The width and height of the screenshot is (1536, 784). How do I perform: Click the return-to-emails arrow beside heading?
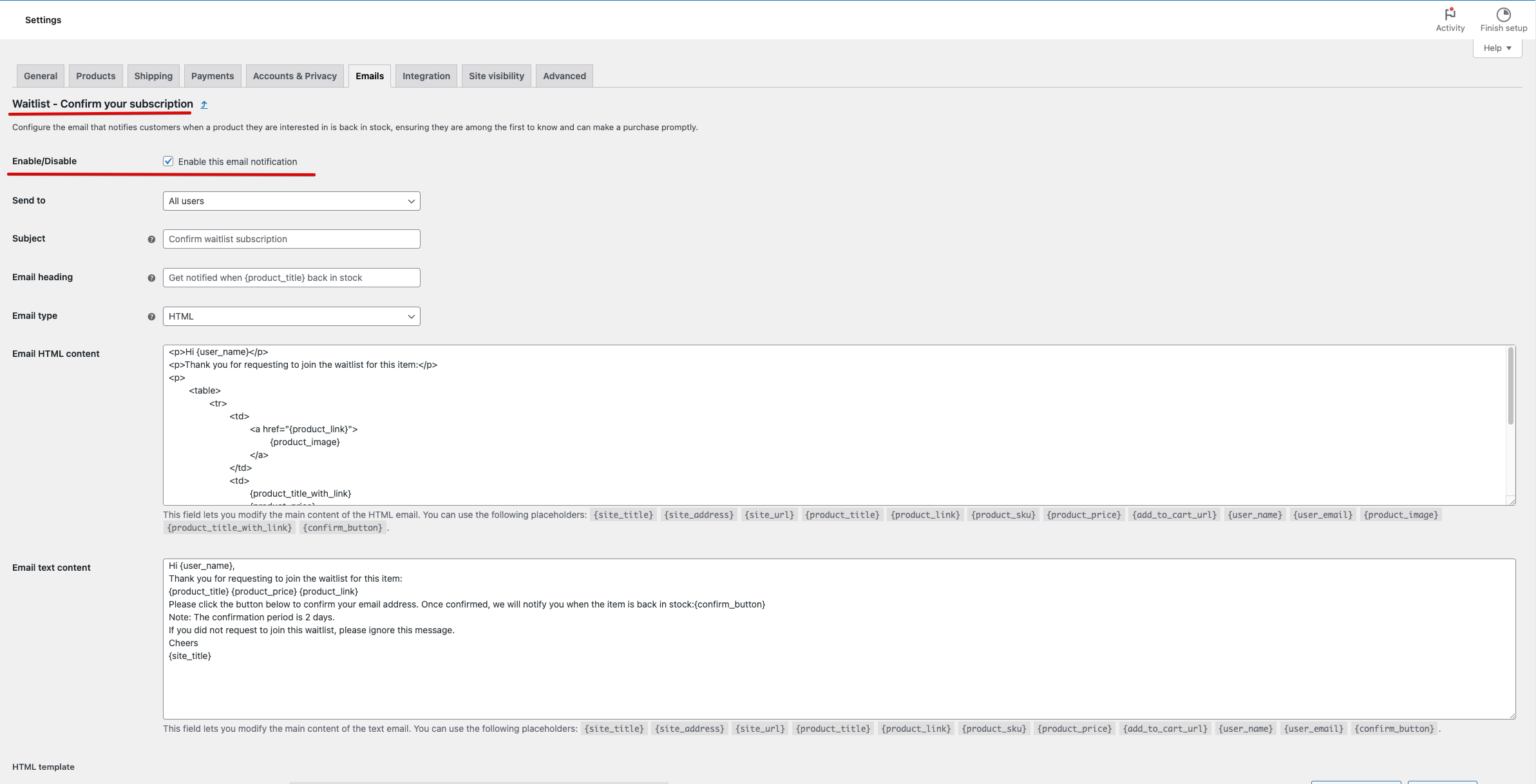(204, 104)
